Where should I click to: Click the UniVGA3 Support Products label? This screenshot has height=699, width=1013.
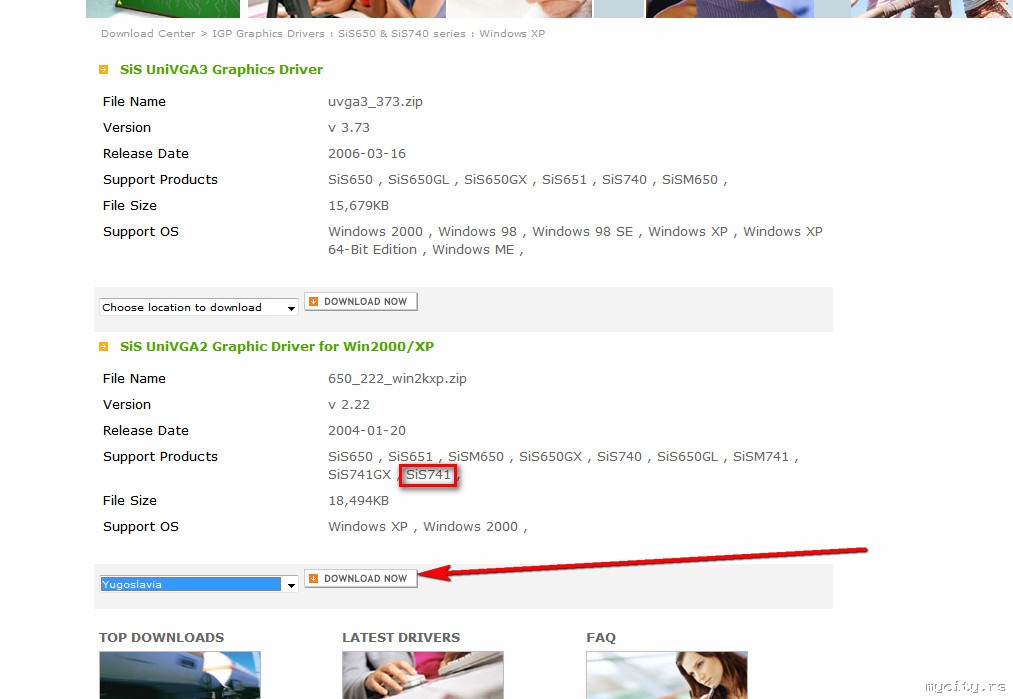(160, 180)
